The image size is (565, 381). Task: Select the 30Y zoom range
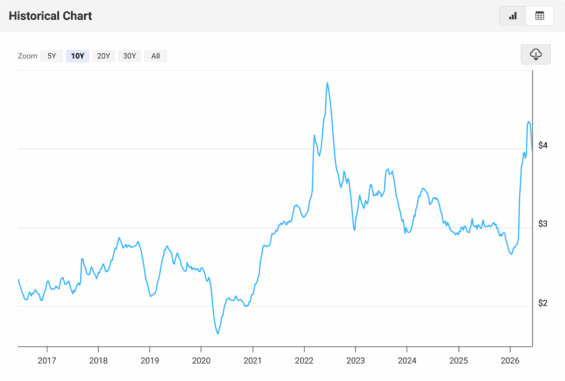(129, 56)
